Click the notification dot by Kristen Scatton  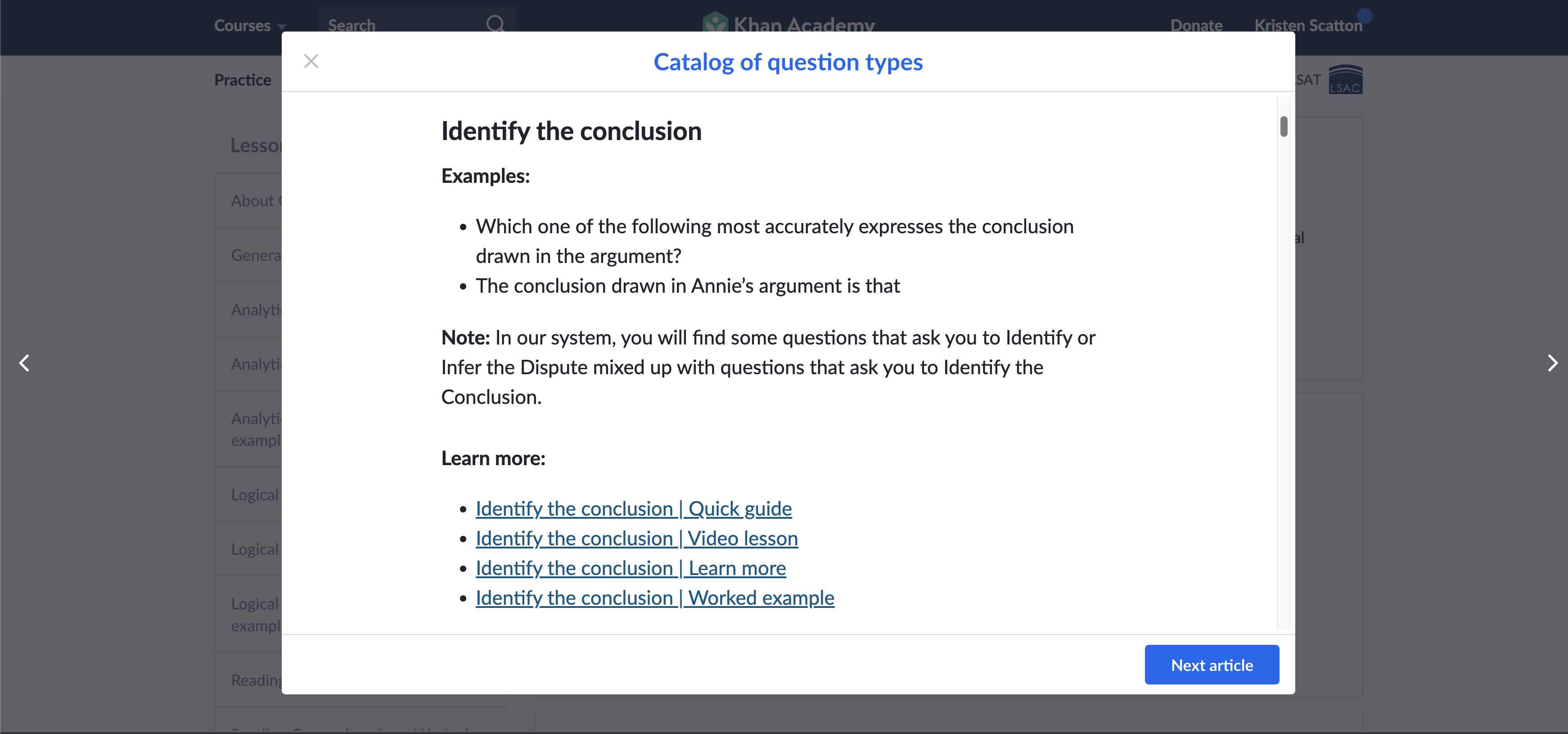pos(1365,15)
